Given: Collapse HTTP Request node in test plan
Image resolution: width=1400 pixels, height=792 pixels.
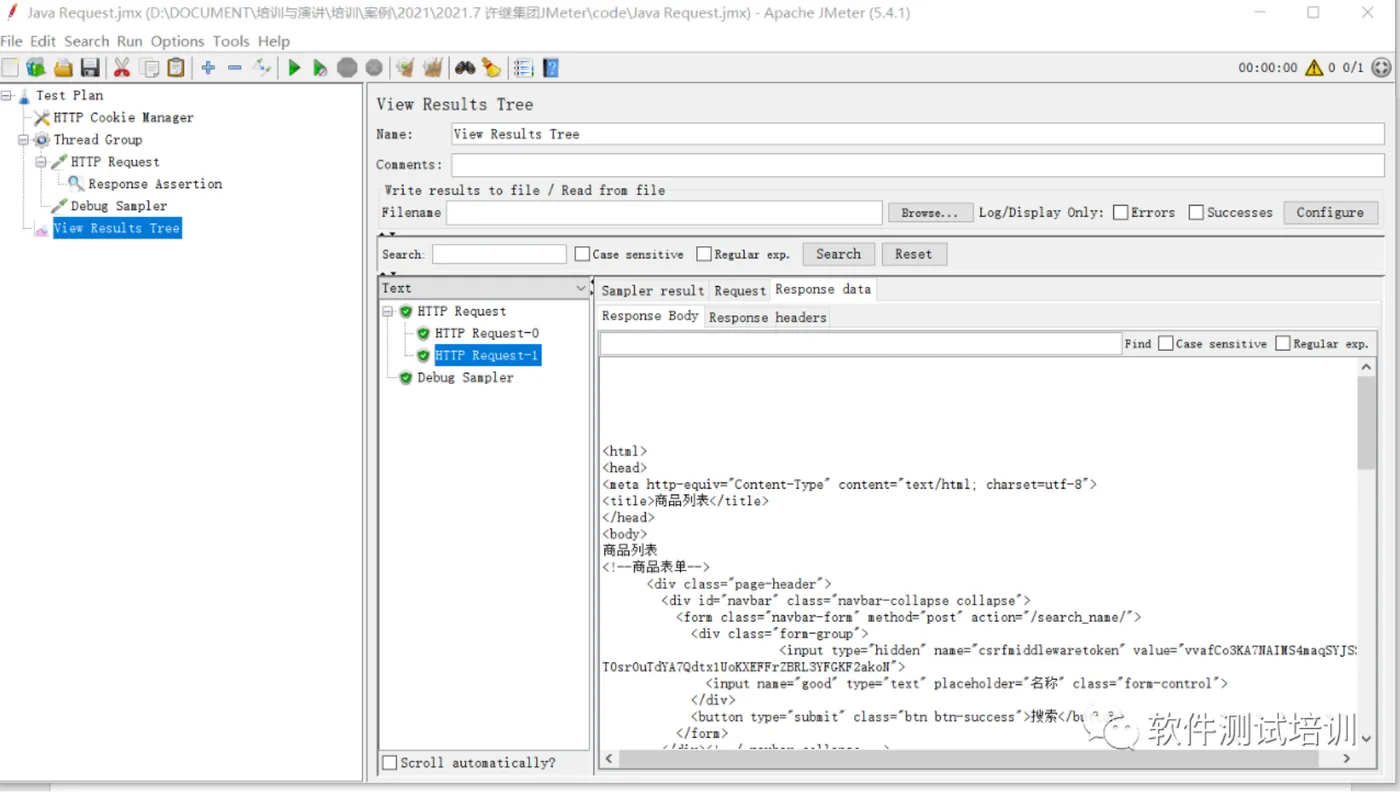Looking at the screenshot, I should tap(41, 162).
